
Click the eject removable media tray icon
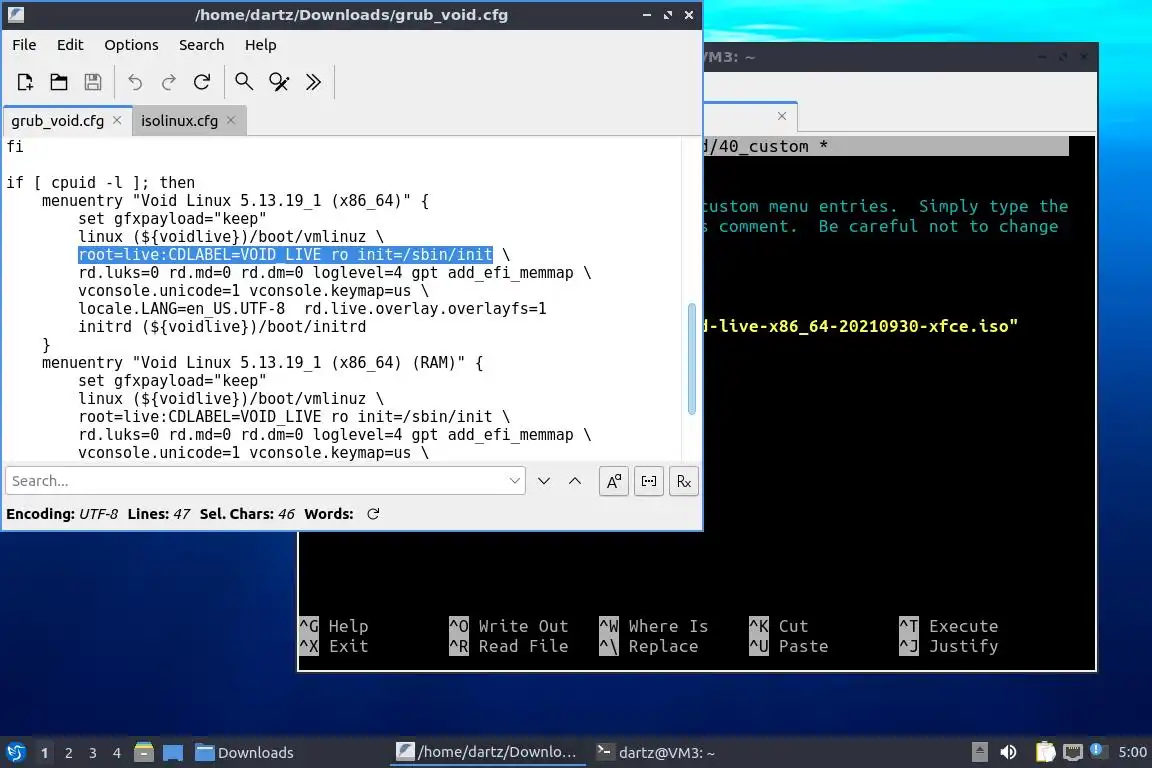point(979,752)
